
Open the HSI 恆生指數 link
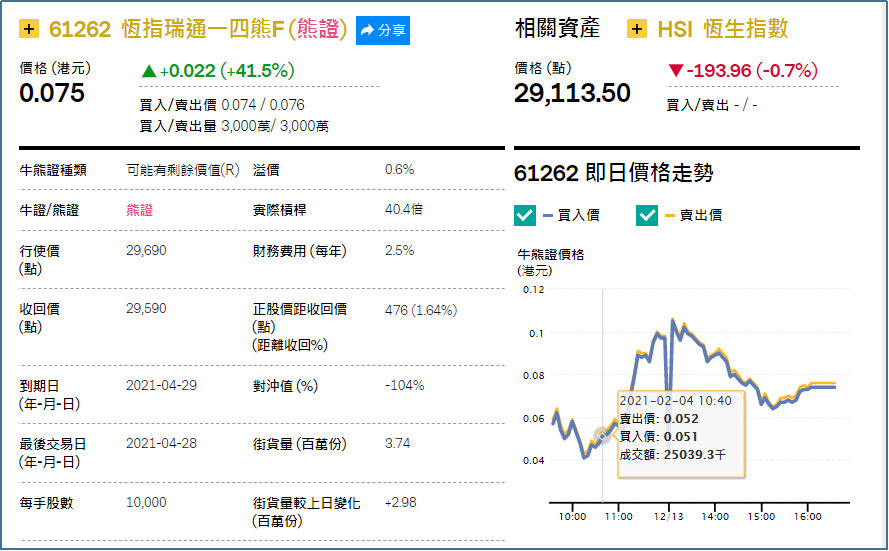pos(722,29)
